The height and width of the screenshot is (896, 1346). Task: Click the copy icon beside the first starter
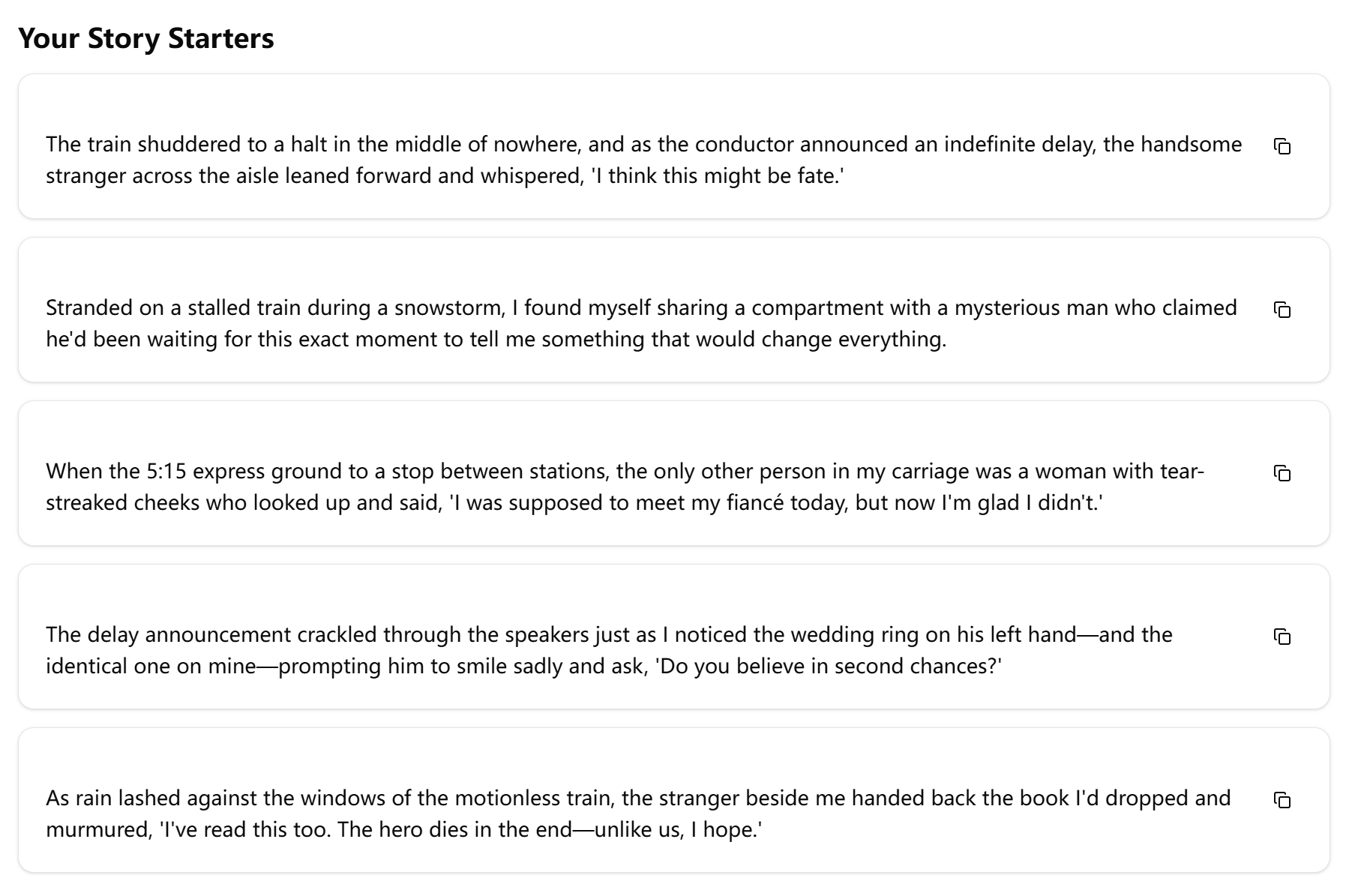point(1284,147)
